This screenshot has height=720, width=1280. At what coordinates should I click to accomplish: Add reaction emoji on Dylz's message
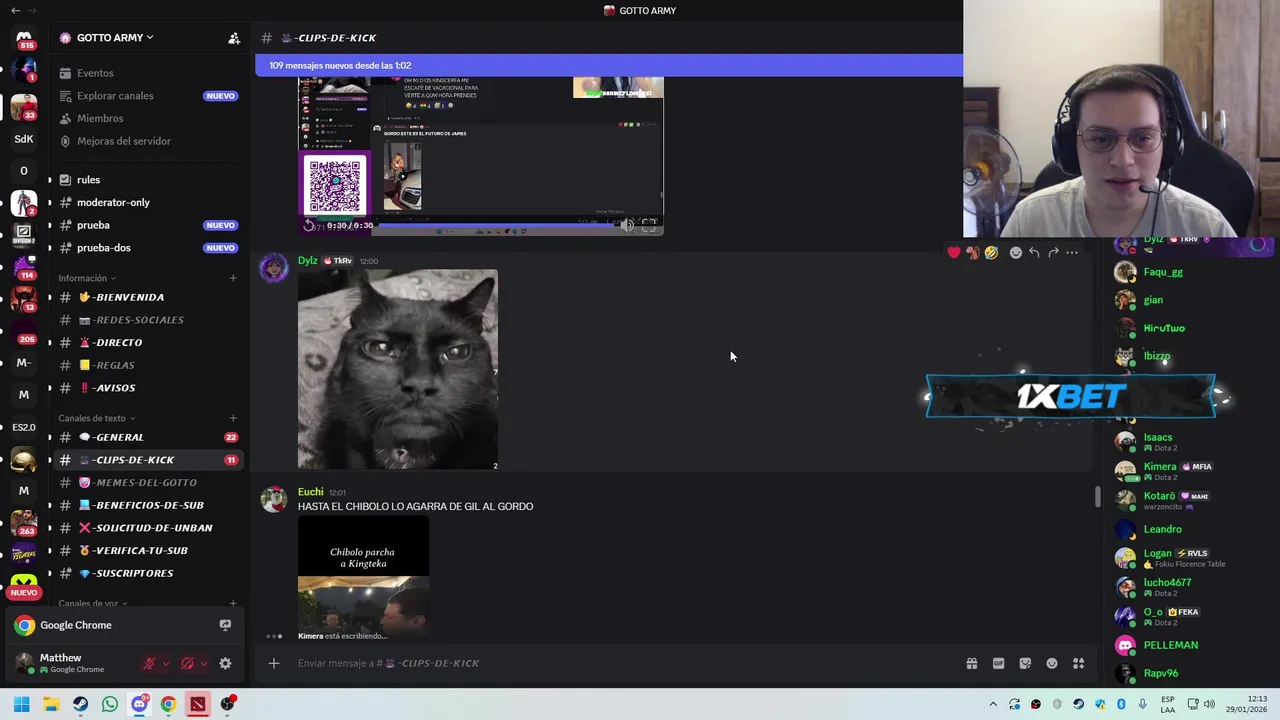tap(1015, 253)
